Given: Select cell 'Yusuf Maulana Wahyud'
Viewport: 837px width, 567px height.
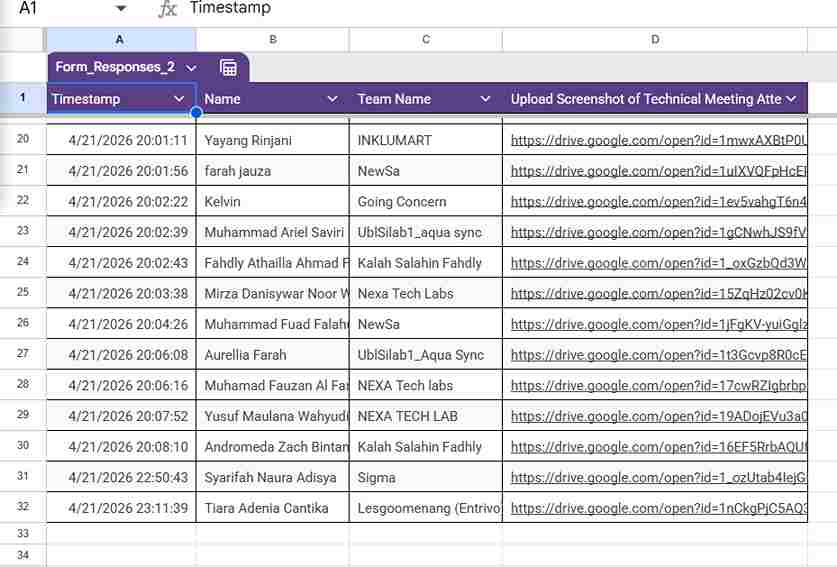Looking at the screenshot, I should (273, 416).
